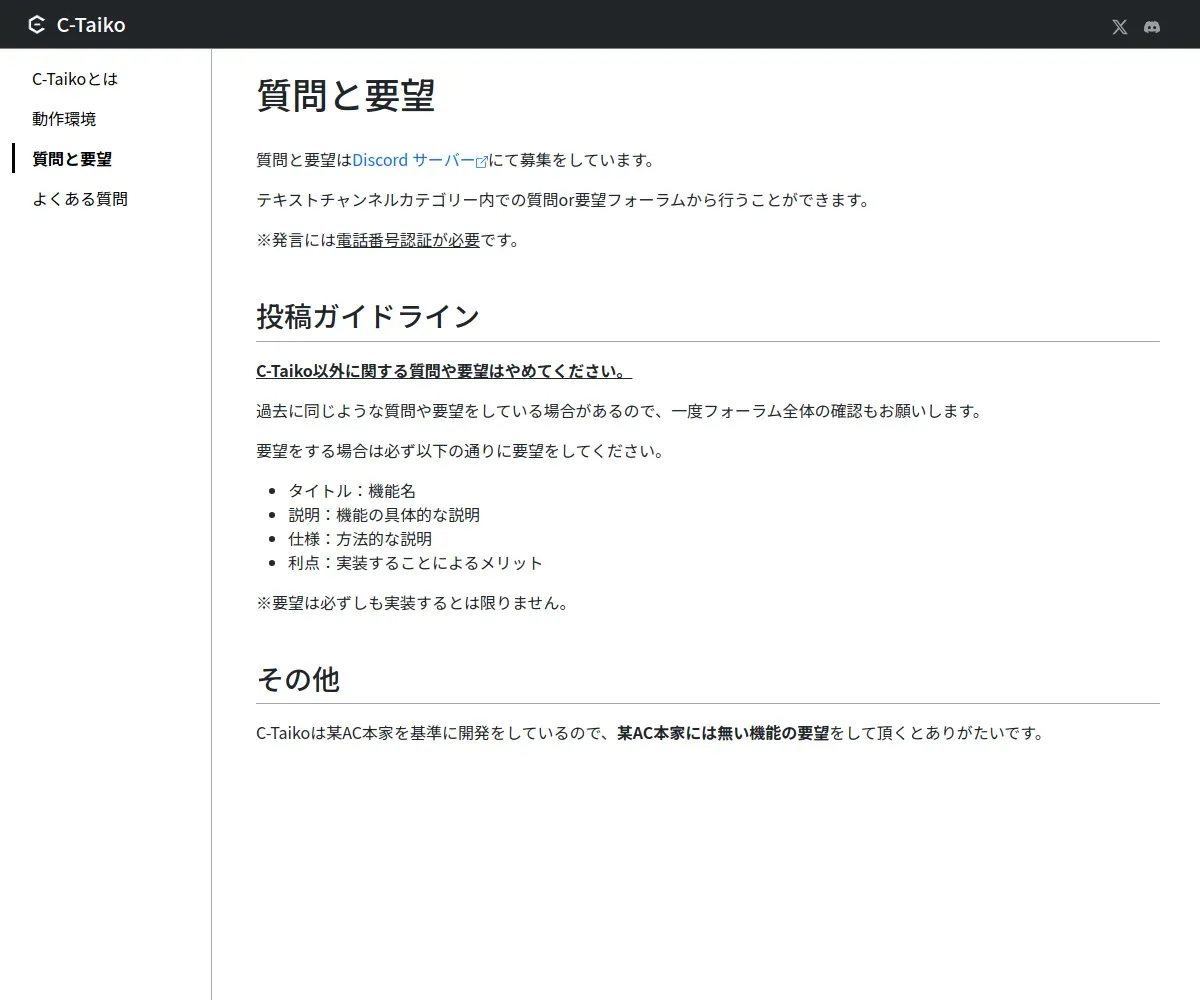Open the よくある質問 sidebar page
The width and height of the screenshot is (1200, 1000).
pos(80,199)
